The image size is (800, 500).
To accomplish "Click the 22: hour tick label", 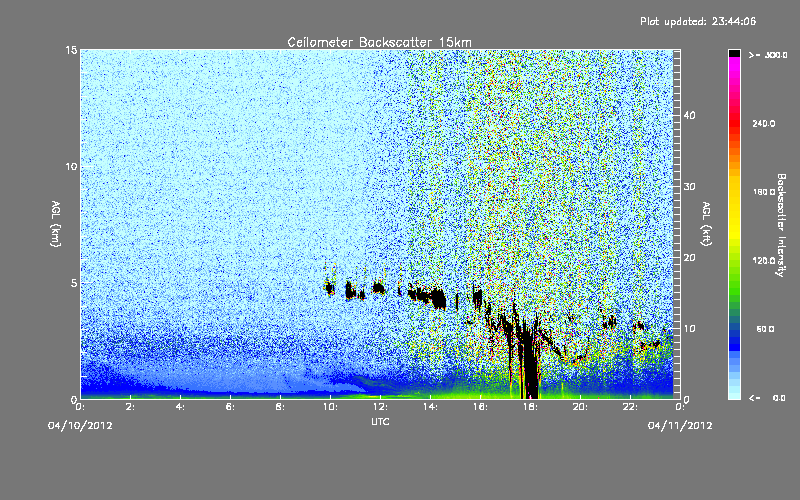I will 630,407.
